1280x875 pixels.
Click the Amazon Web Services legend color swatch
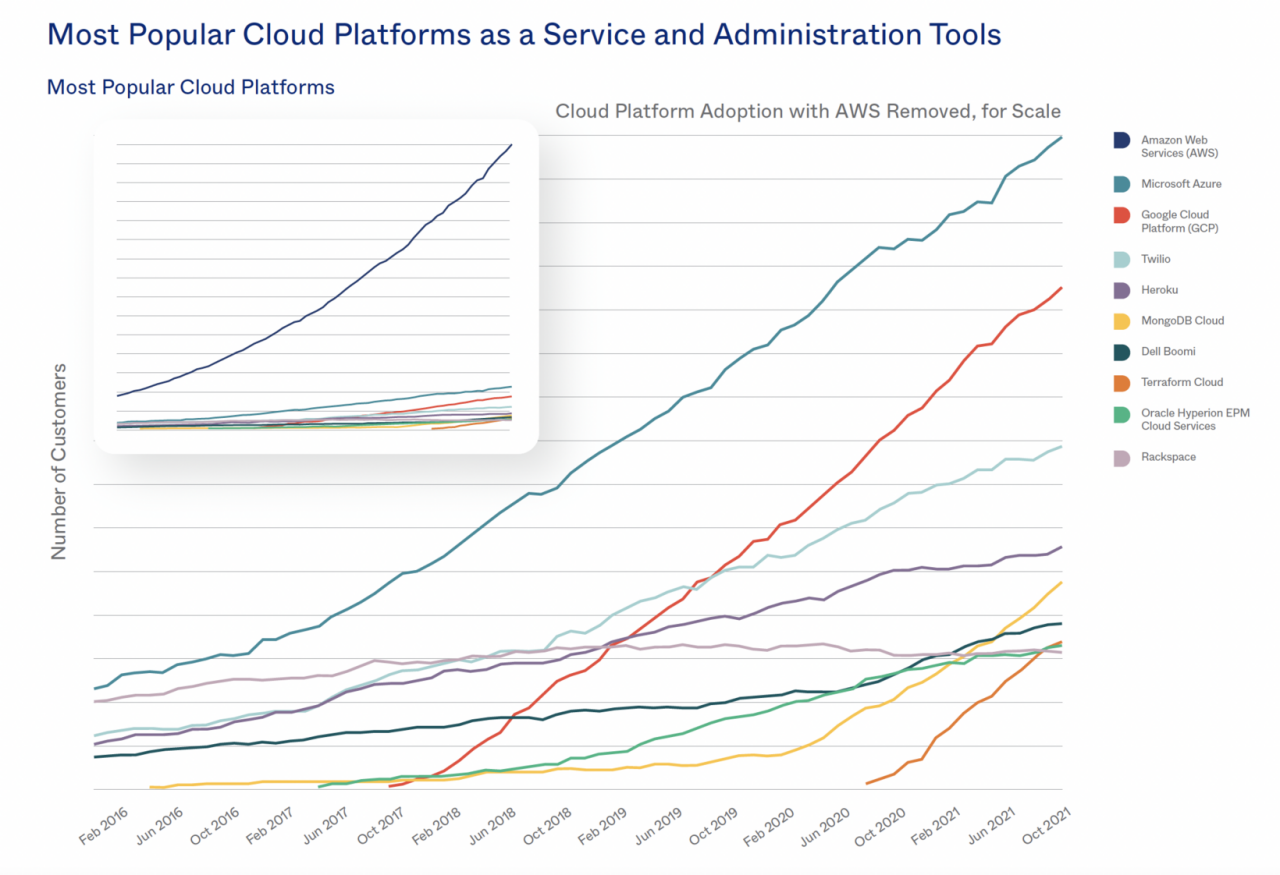[1122, 141]
